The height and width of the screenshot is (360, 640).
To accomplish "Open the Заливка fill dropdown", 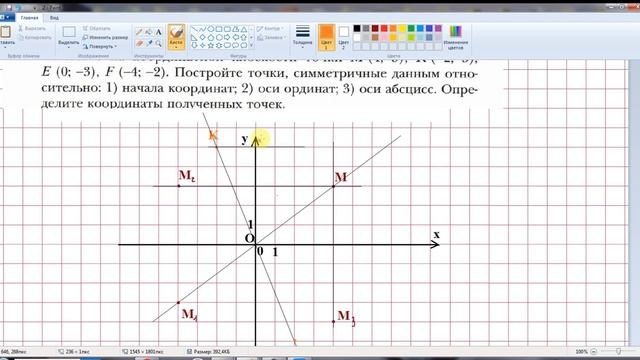I will (x=272, y=38).
